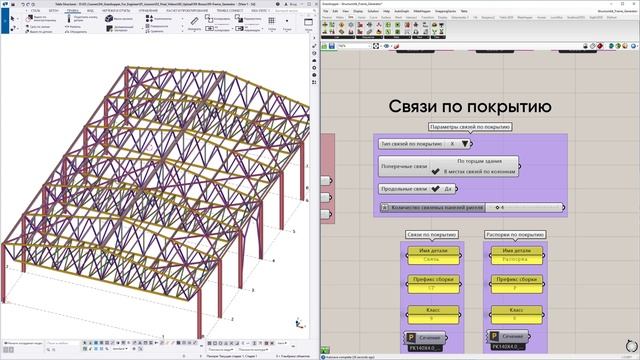Open the Grasshopper Edit menu

tap(335, 11)
